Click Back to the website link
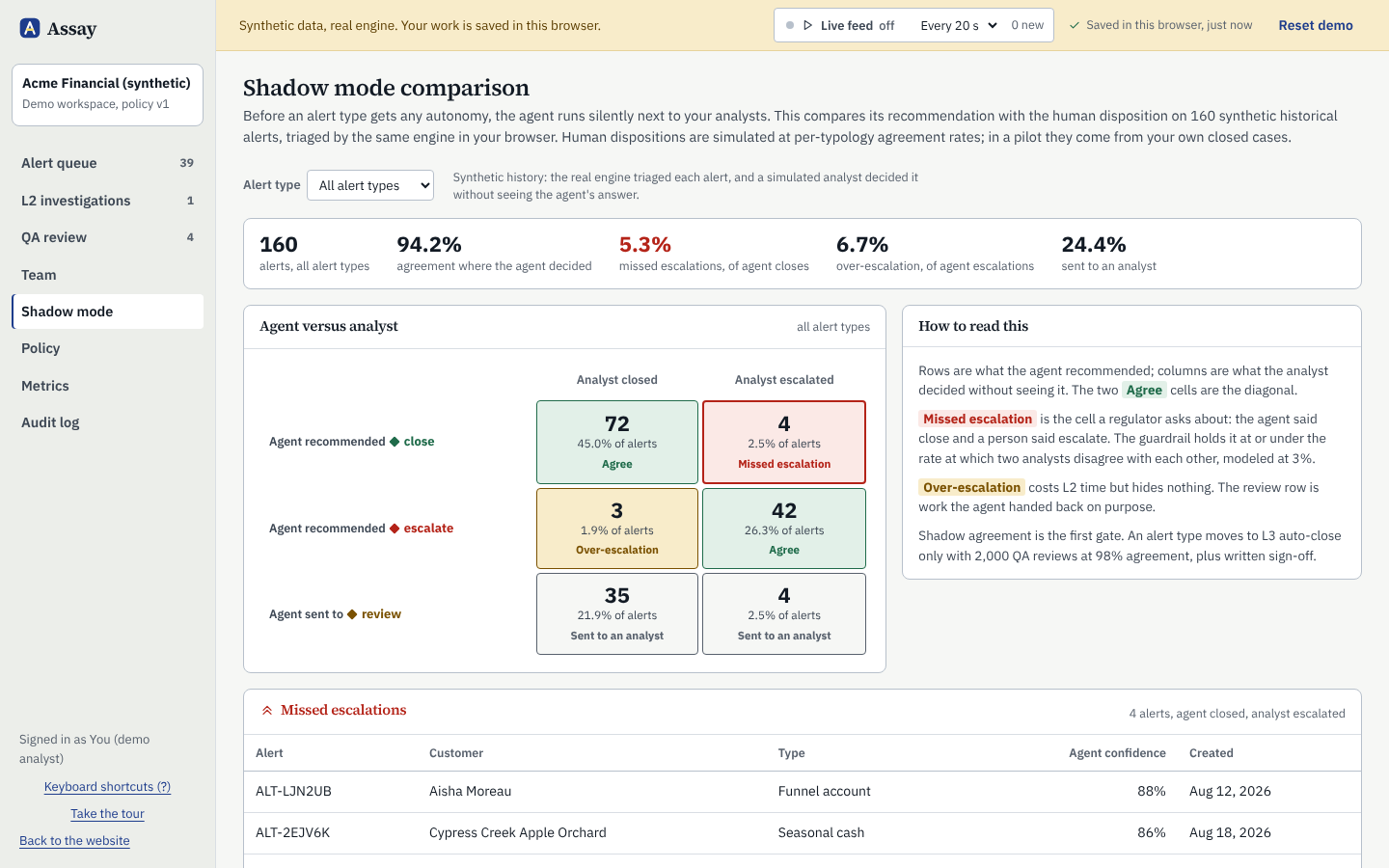Image resolution: width=1389 pixels, height=868 pixels. pyautogui.click(x=74, y=841)
